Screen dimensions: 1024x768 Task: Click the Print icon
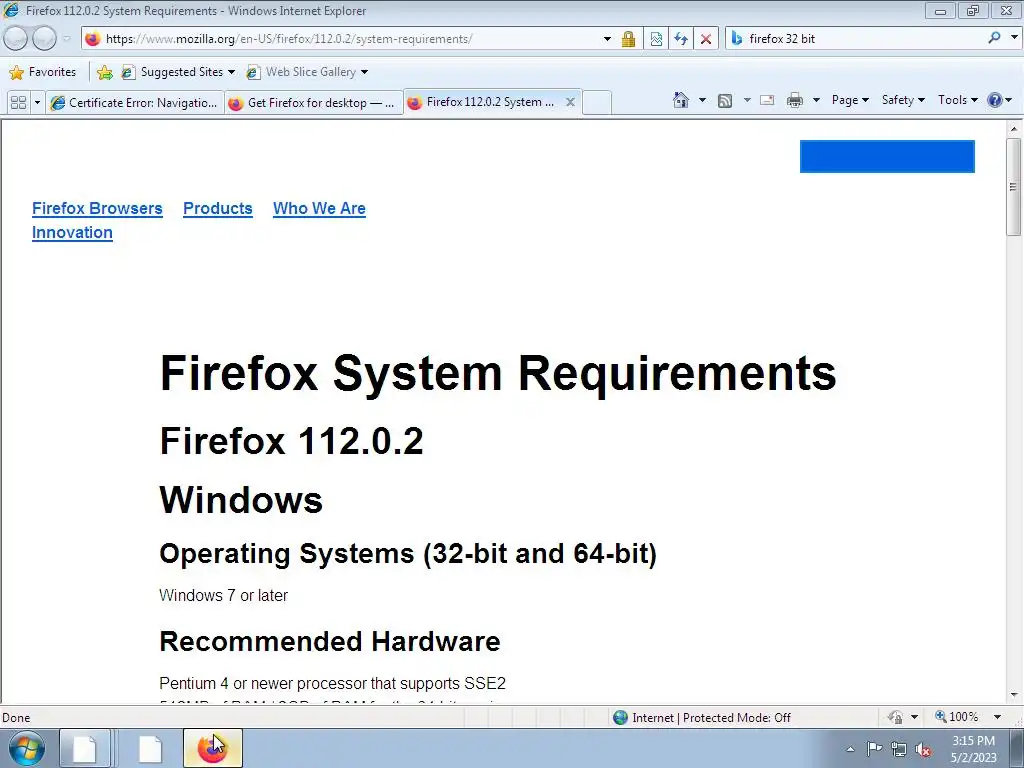(x=795, y=100)
